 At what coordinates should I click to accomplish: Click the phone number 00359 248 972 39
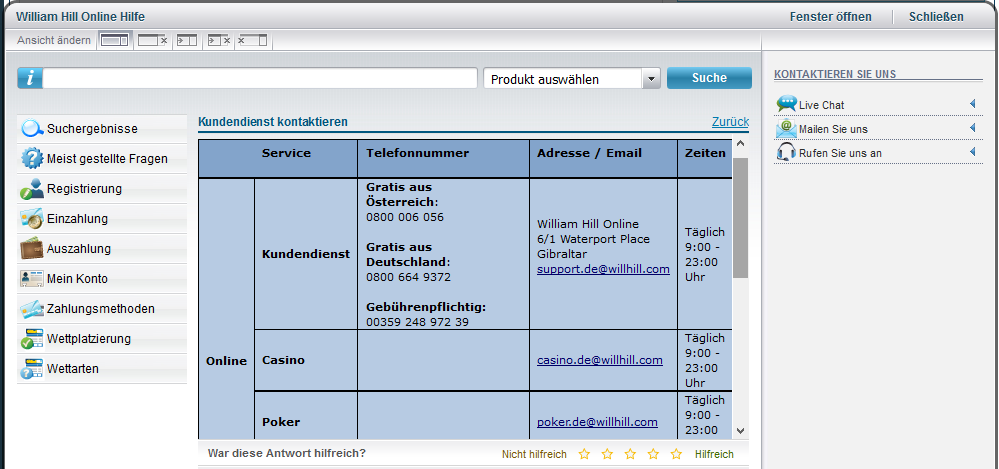point(417,322)
